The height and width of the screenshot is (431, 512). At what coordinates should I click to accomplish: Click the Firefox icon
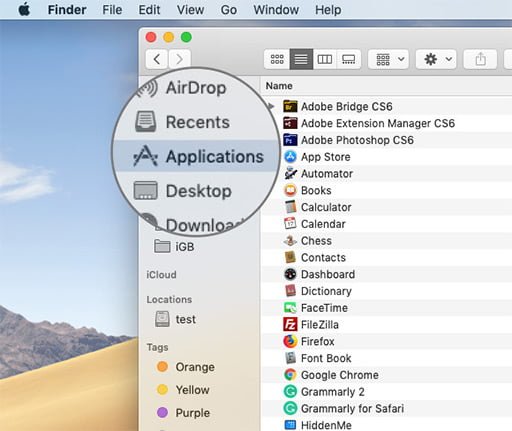tap(290, 341)
